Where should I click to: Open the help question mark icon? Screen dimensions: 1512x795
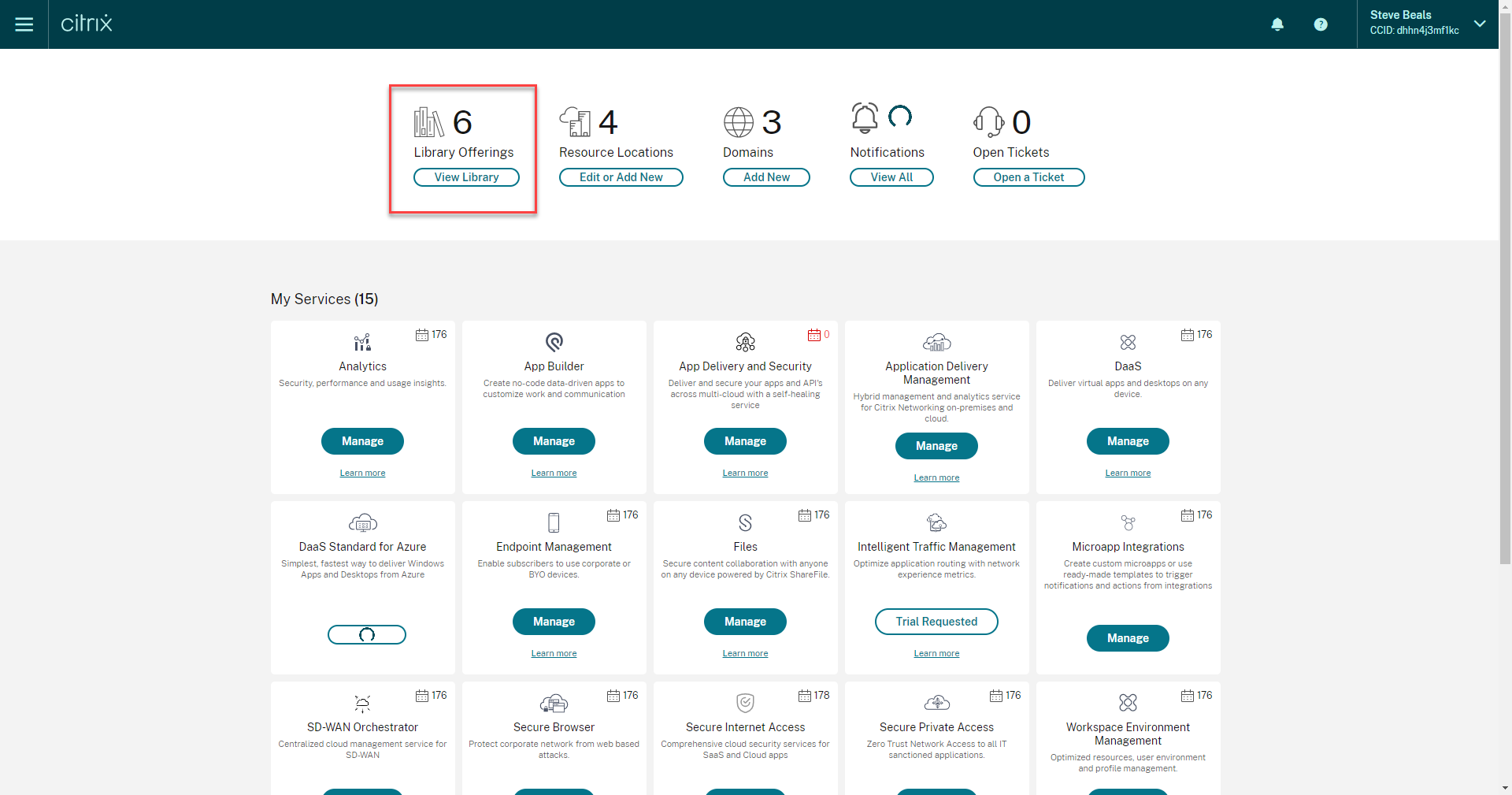(x=1321, y=24)
